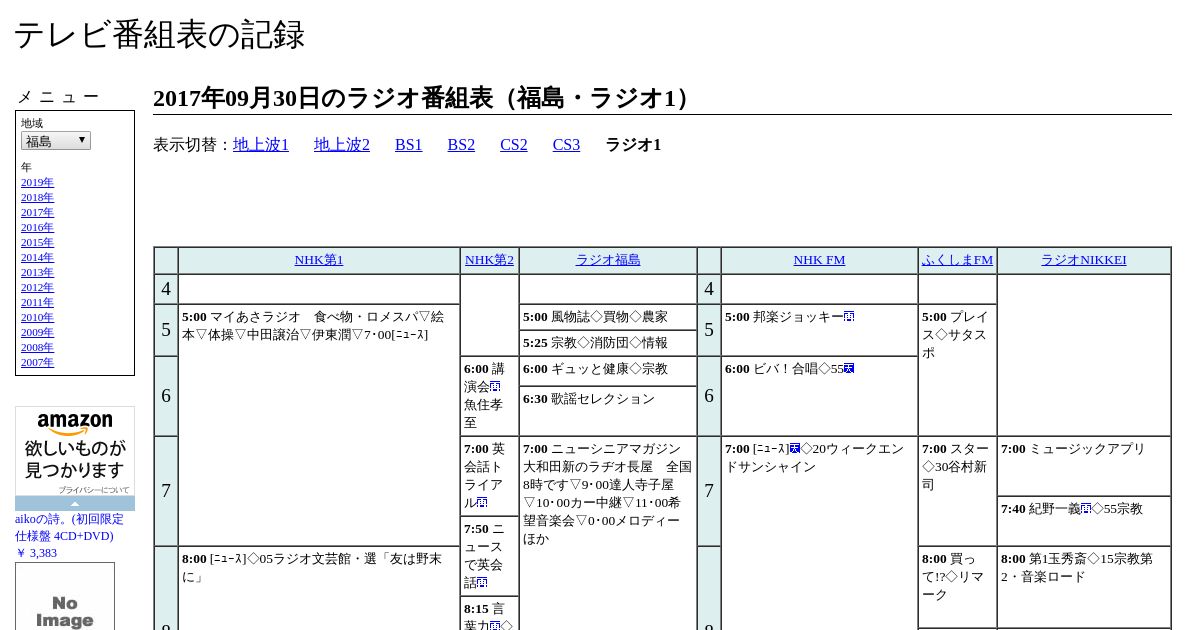Open the NHK第2 channel header link
This screenshot has width=1200, height=630.
489,260
